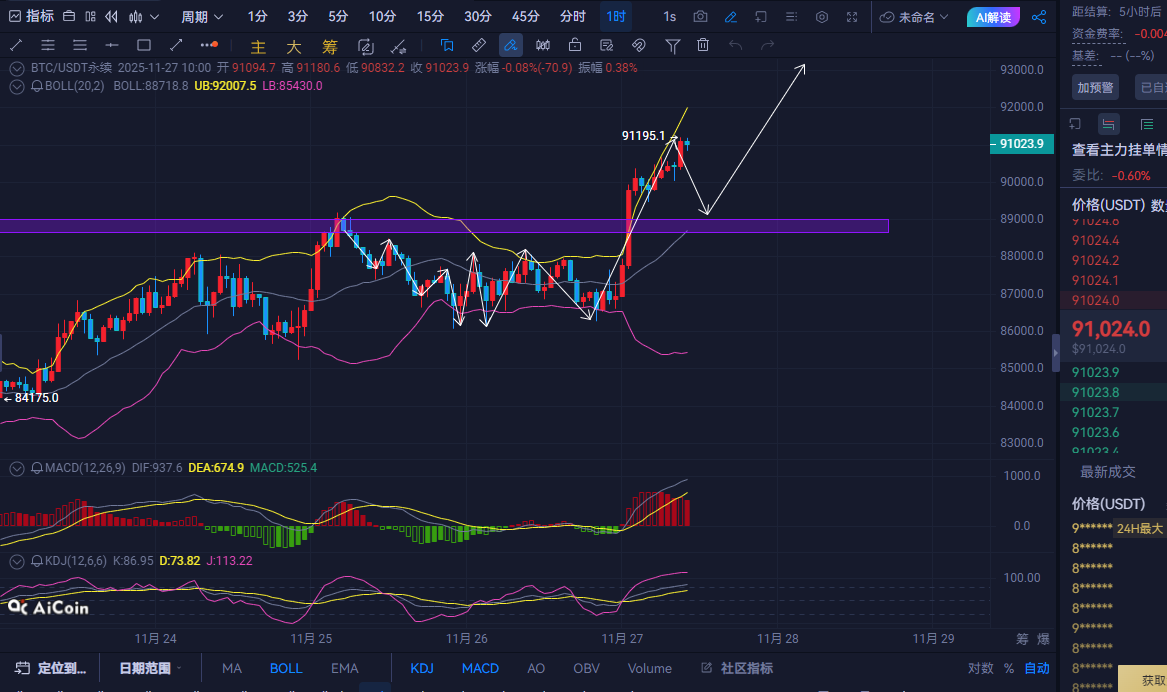This screenshot has width=1167, height=692.
Task: Click the ruler measurement tool
Action: [x=478, y=45]
